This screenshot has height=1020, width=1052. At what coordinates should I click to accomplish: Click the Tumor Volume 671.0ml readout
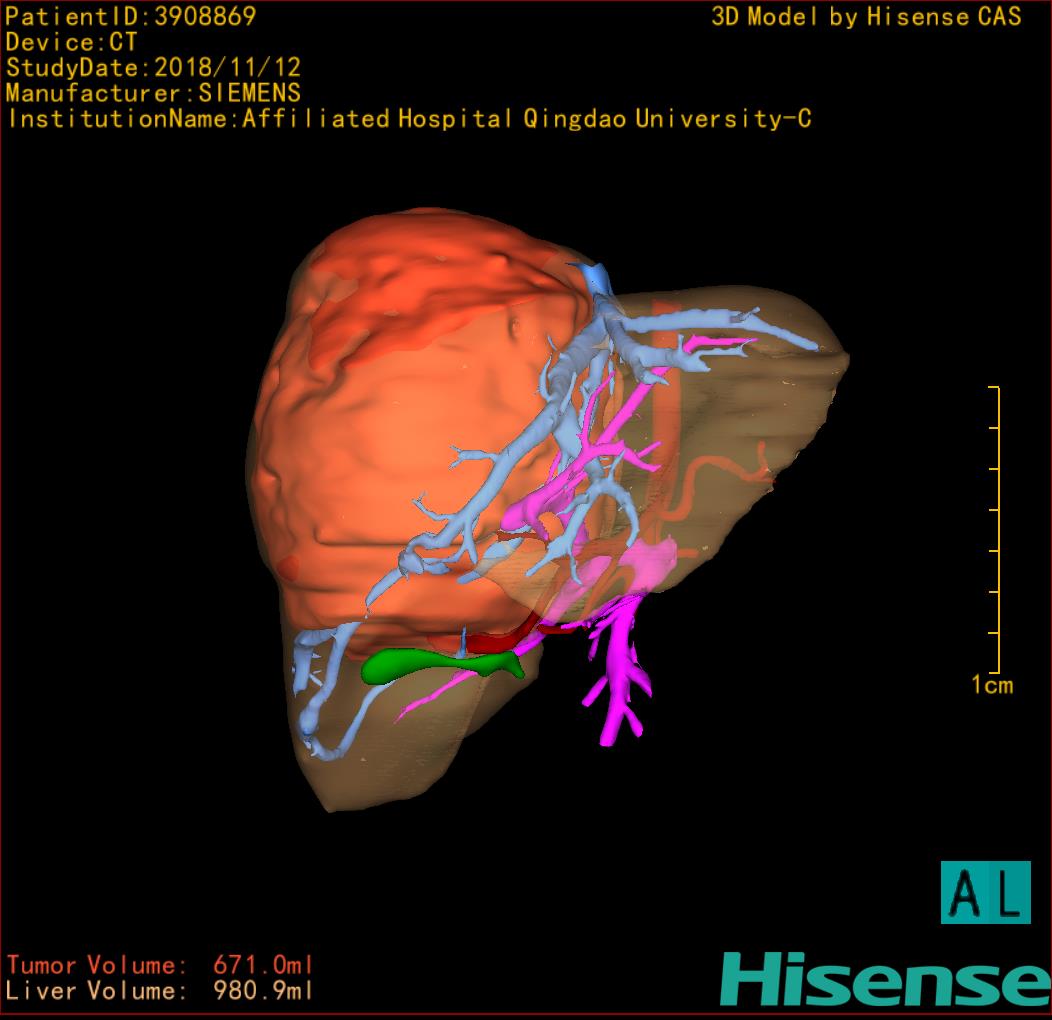point(160,966)
